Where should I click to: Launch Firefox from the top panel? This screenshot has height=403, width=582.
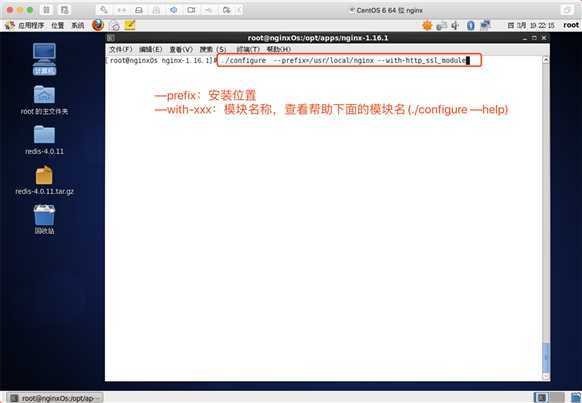[x=98, y=25]
